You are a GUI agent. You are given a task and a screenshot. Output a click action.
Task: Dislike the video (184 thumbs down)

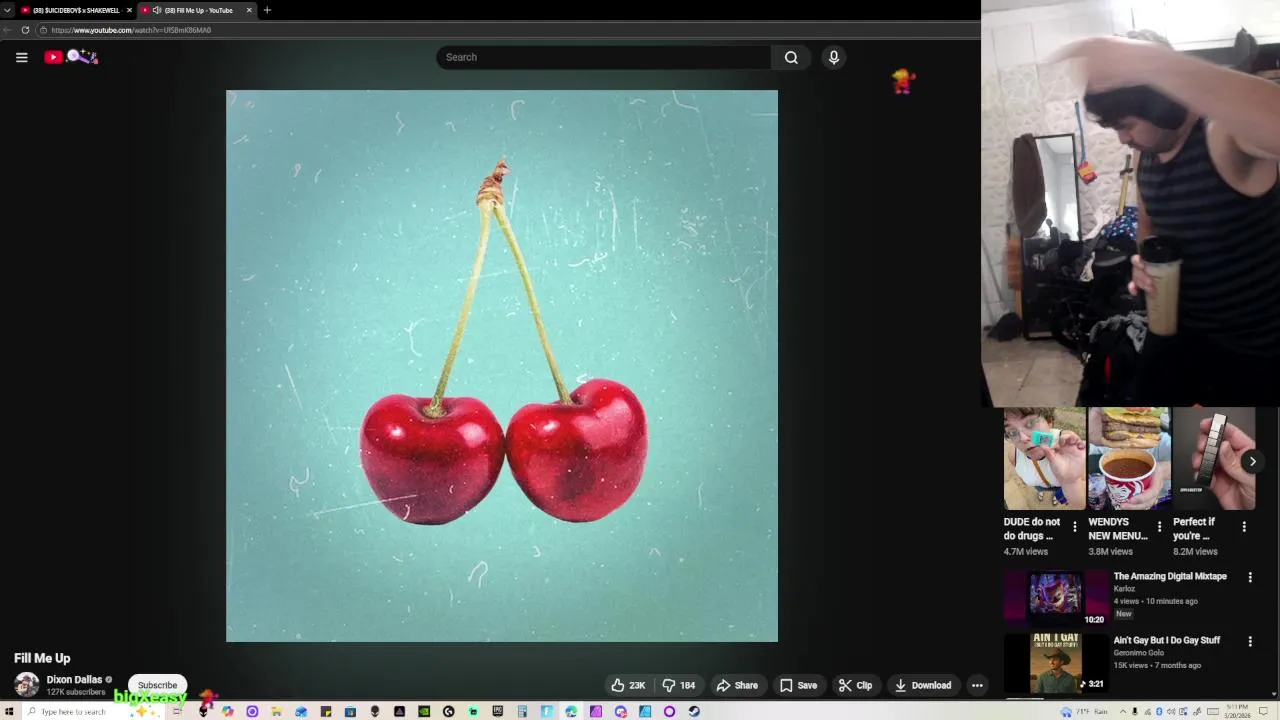click(x=680, y=685)
